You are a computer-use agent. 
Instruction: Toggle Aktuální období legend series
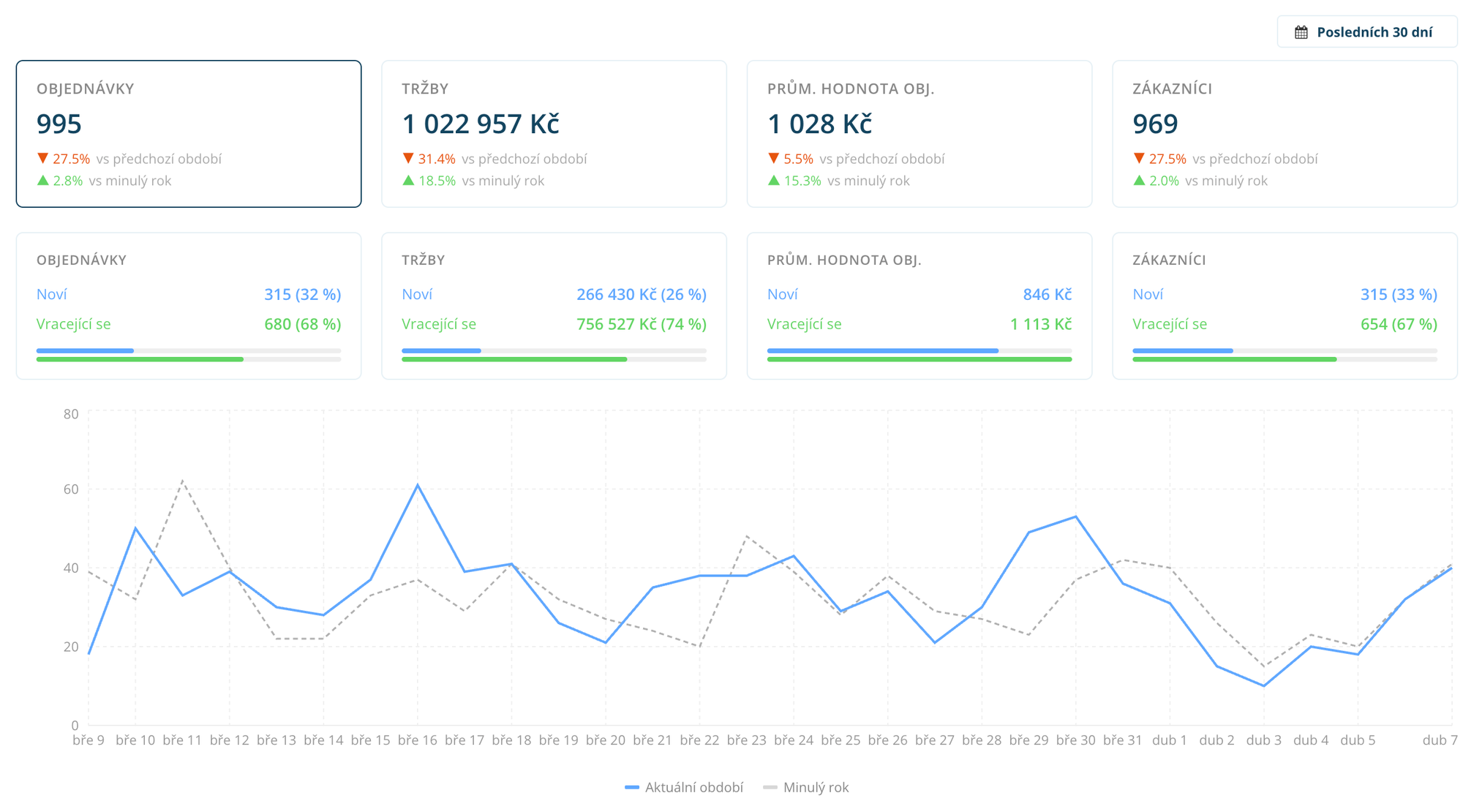685,788
